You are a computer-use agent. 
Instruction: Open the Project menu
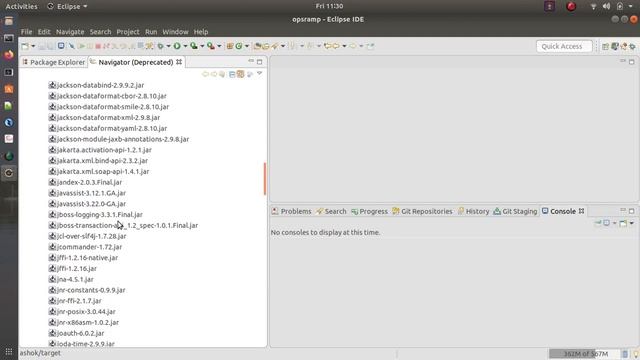click(x=128, y=32)
